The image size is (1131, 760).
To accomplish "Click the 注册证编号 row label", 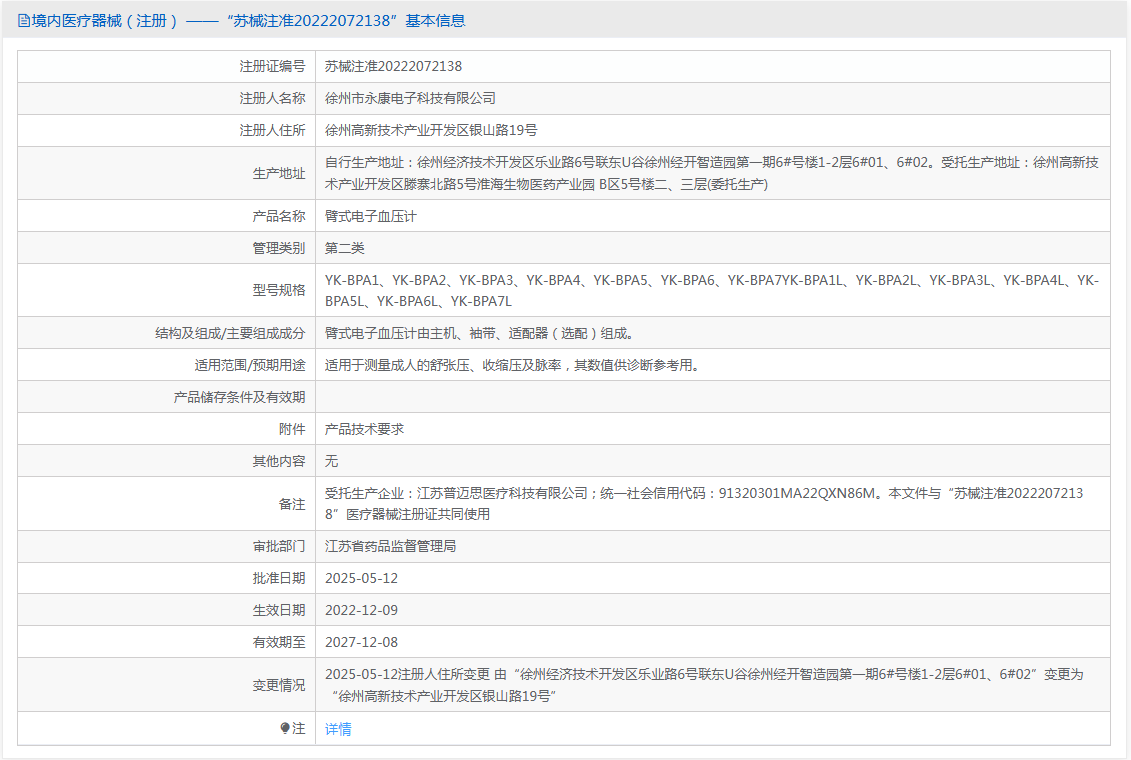I will pos(272,66).
